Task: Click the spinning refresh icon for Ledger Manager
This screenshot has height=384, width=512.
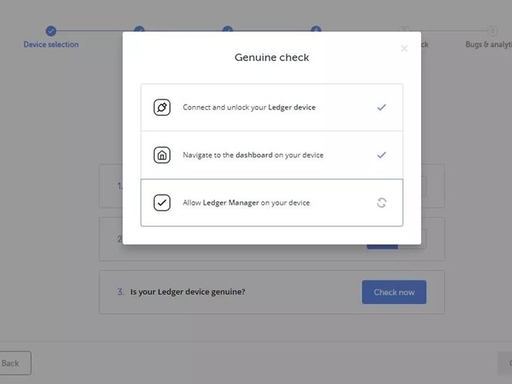Action: 382,203
